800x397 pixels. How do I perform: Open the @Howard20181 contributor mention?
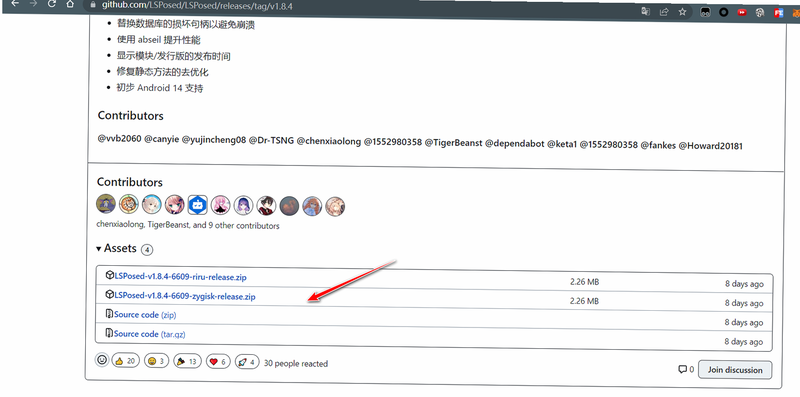pyautogui.click(x=710, y=145)
